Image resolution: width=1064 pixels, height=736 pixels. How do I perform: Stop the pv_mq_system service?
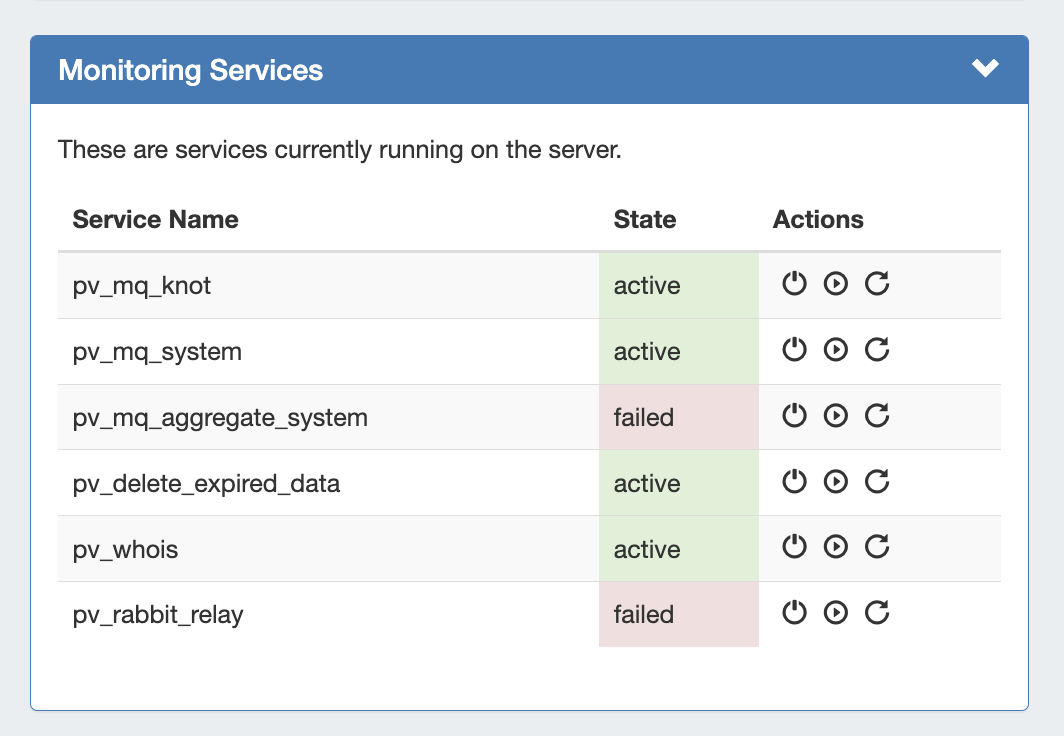click(794, 350)
